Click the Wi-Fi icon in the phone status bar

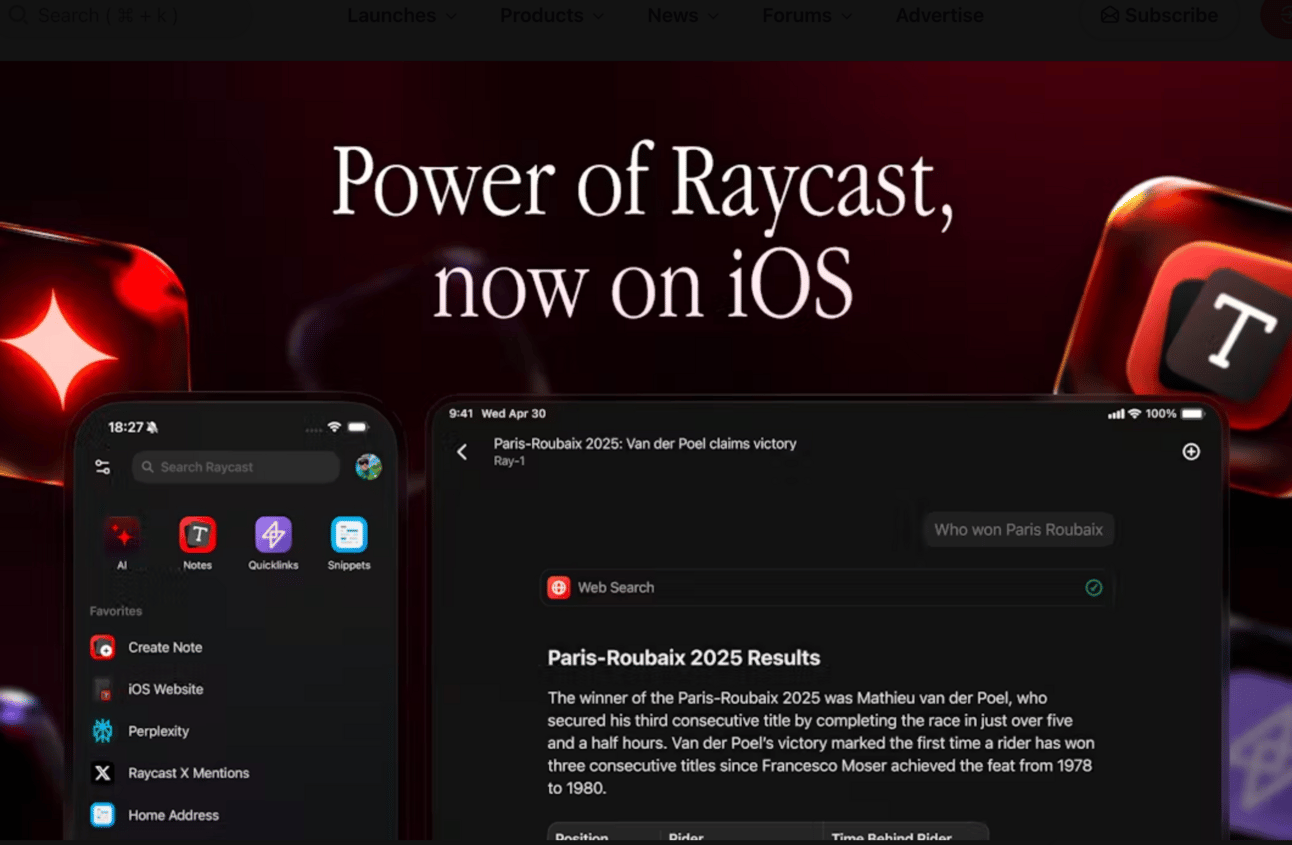point(334,427)
